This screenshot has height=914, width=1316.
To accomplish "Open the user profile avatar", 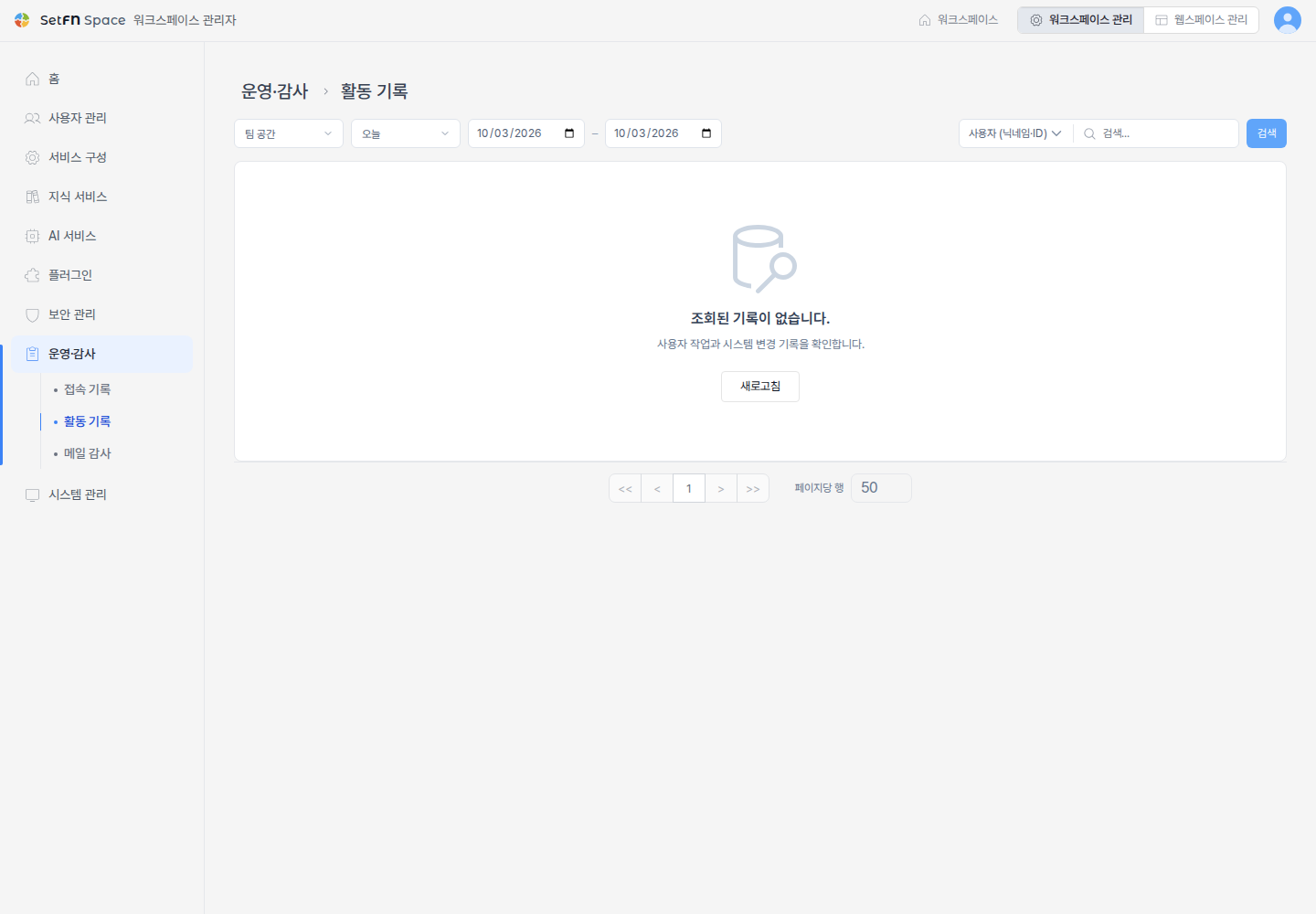I will point(1288,20).
